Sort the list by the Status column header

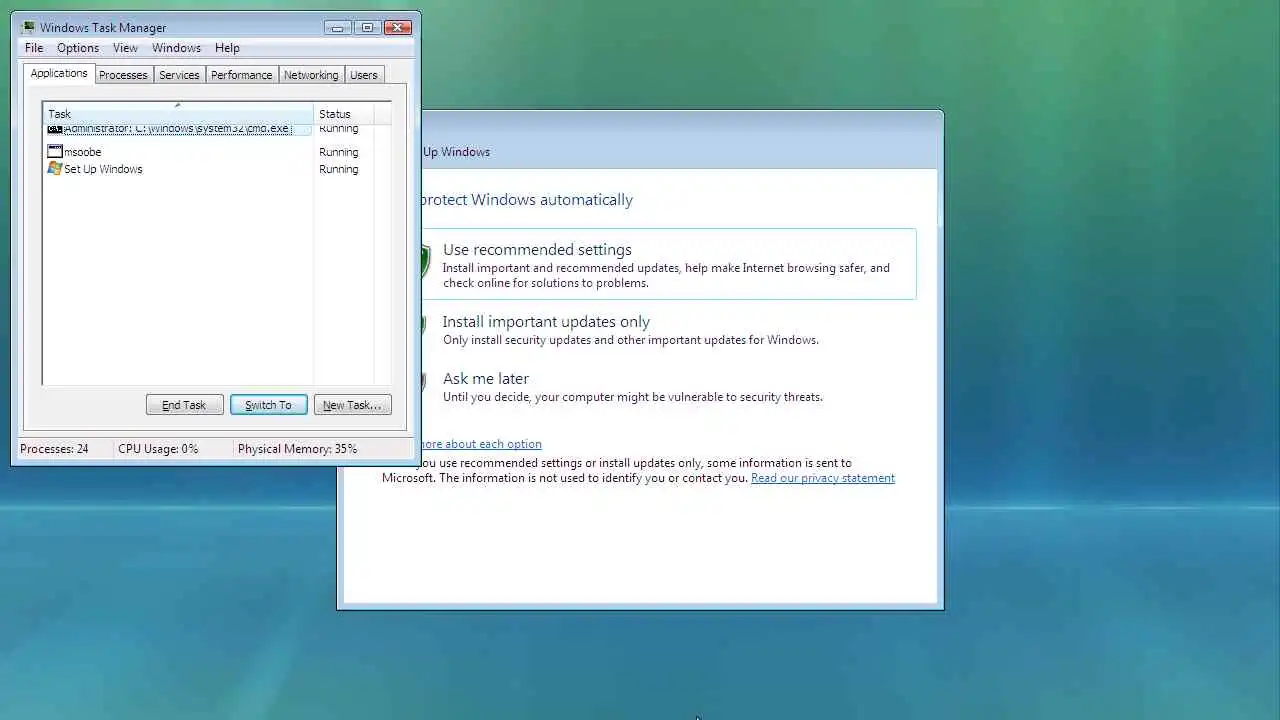tap(343, 114)
